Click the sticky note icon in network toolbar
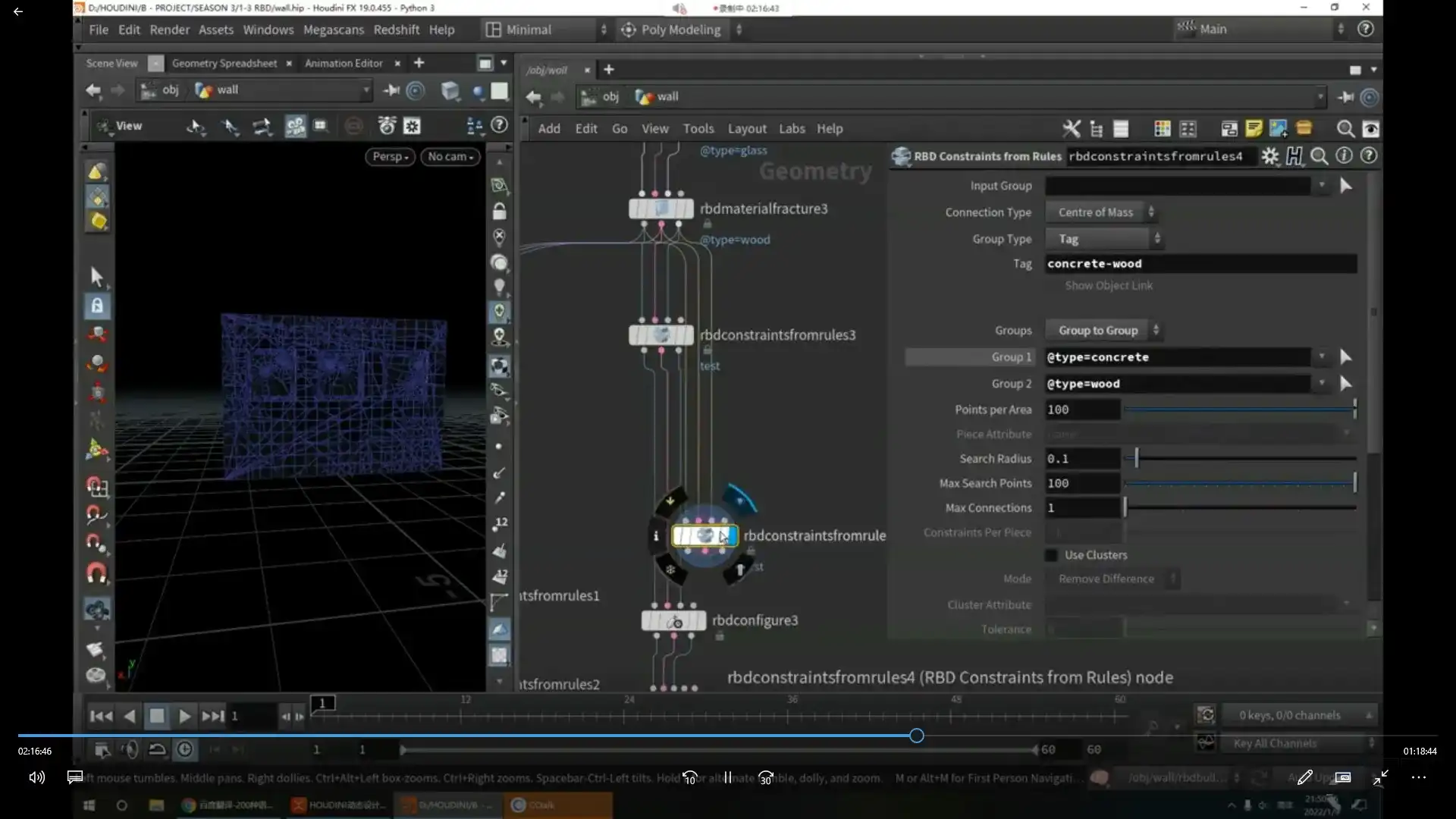This screenshot has height=819, width=1456. (x=1254, y=129)
